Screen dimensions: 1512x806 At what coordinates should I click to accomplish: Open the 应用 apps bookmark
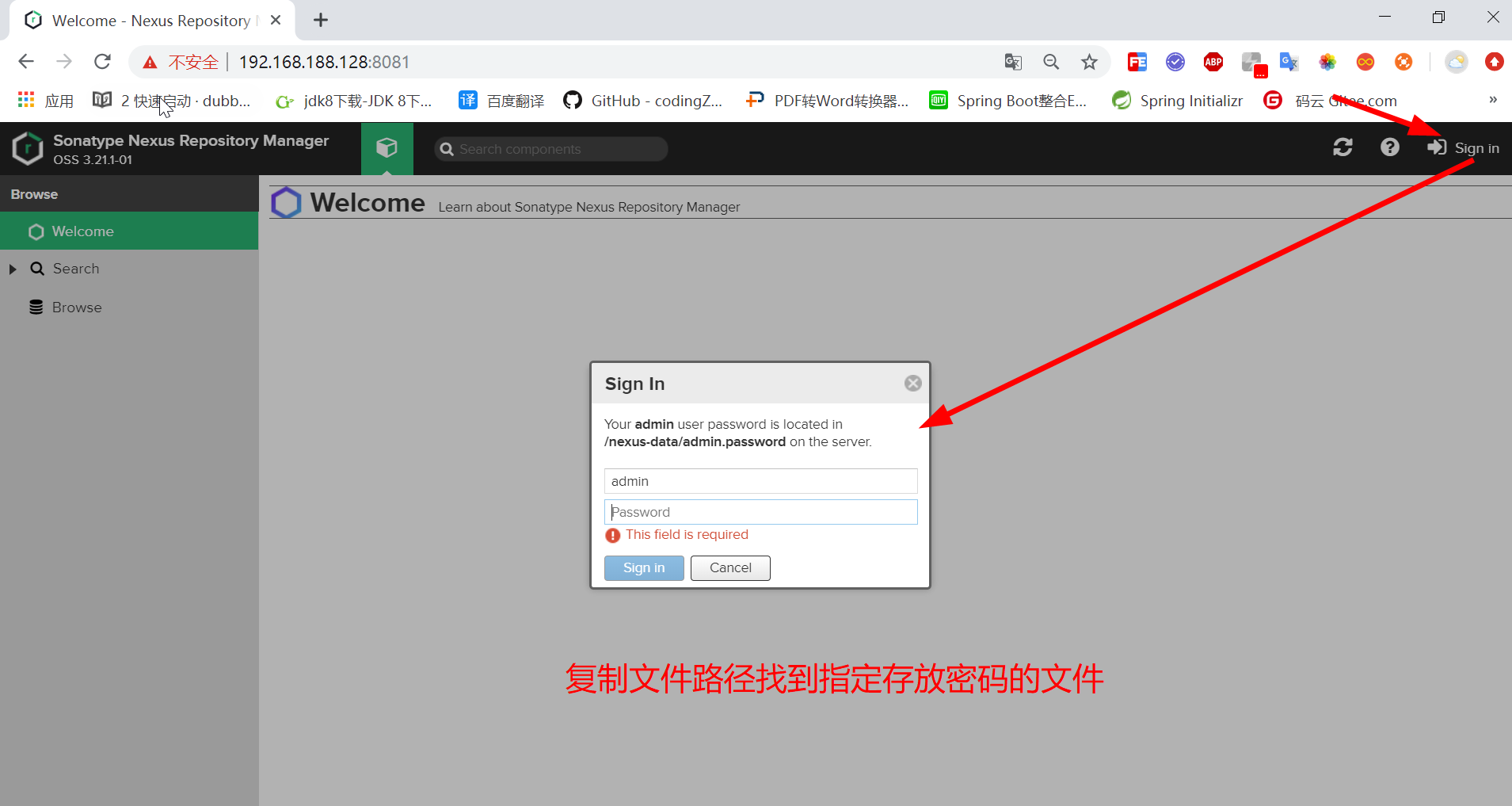pyautogui.click(x=45, y=101)
